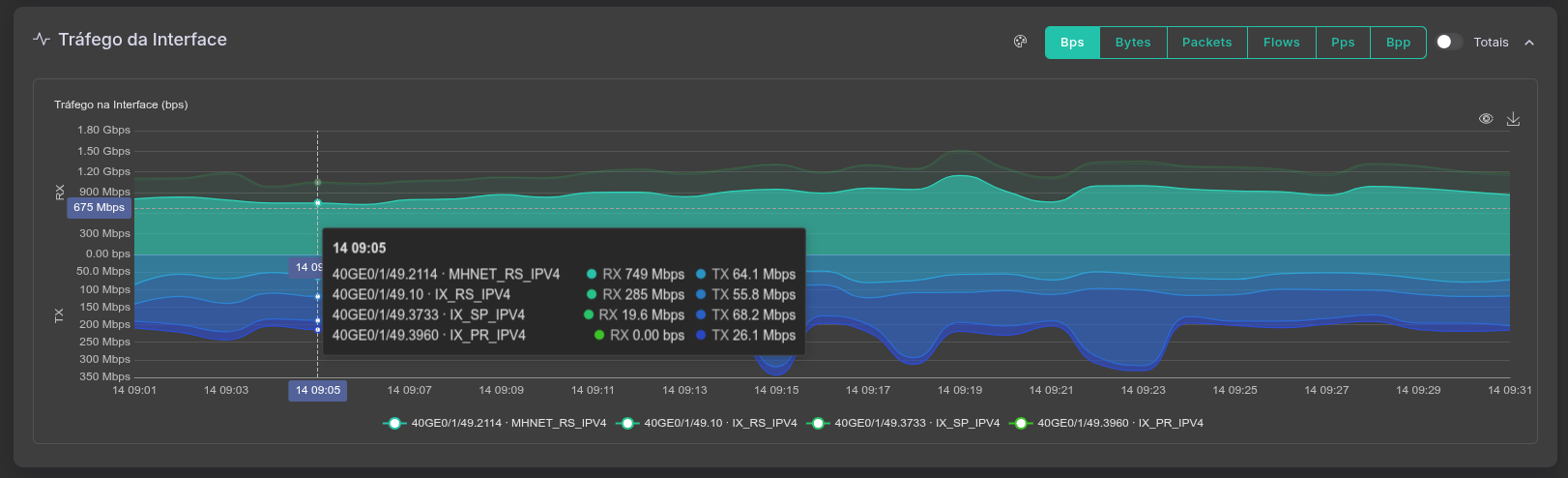Select the Flows view

tap(1281, 43)
